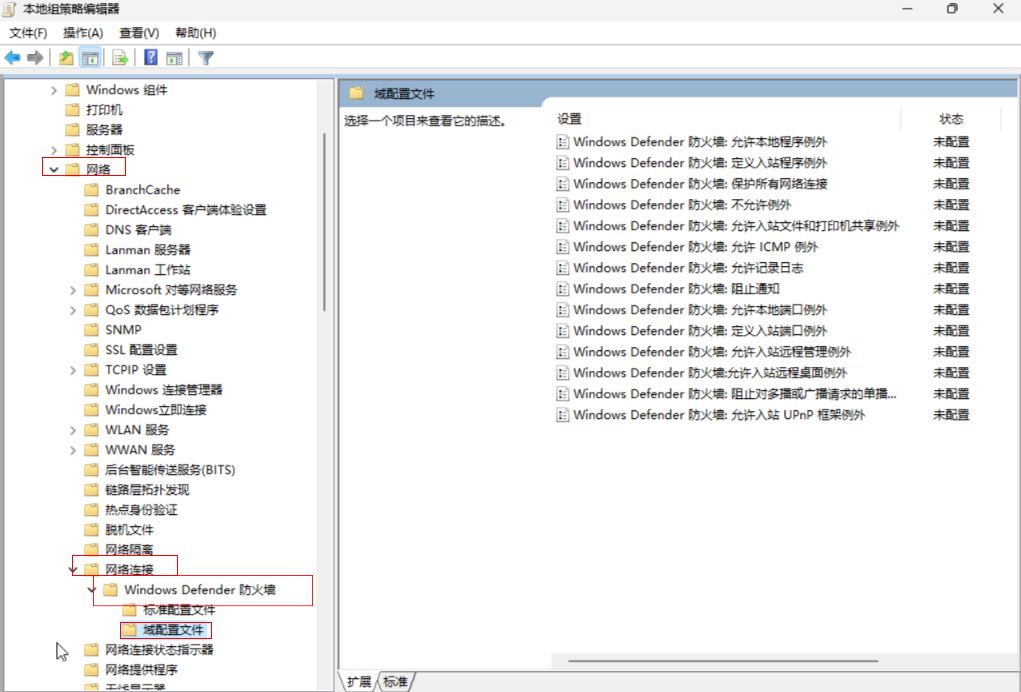The height and width of the screenshot is (692, 1021).
Task: Select the 标准配置文件 folder
Action: pos(179,610)
